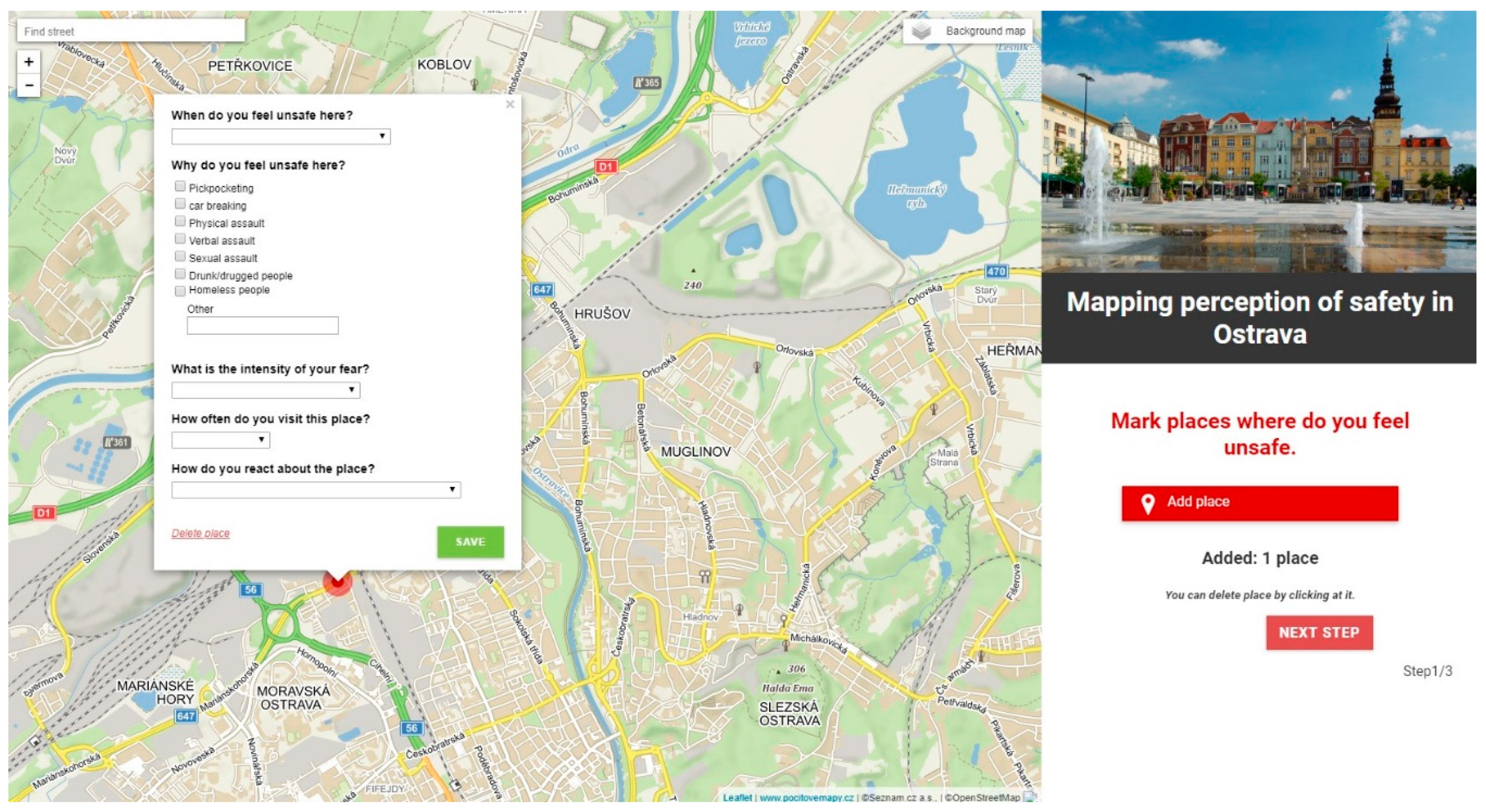Image resolution: width=1486 pixels, height=812 pixels.
Task: Expand the intensity of fear dropdown
Action: 266,390
